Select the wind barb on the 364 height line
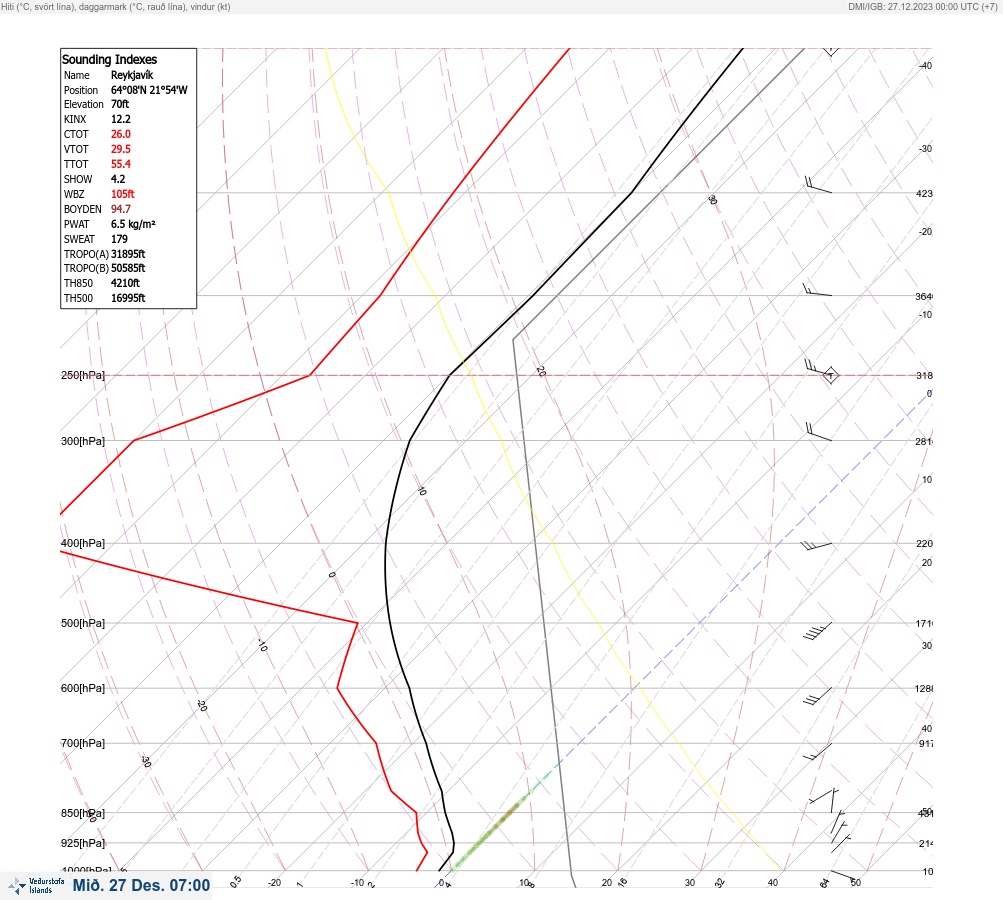This screenshot has height=900, width=1003. (x=817, y=289)
